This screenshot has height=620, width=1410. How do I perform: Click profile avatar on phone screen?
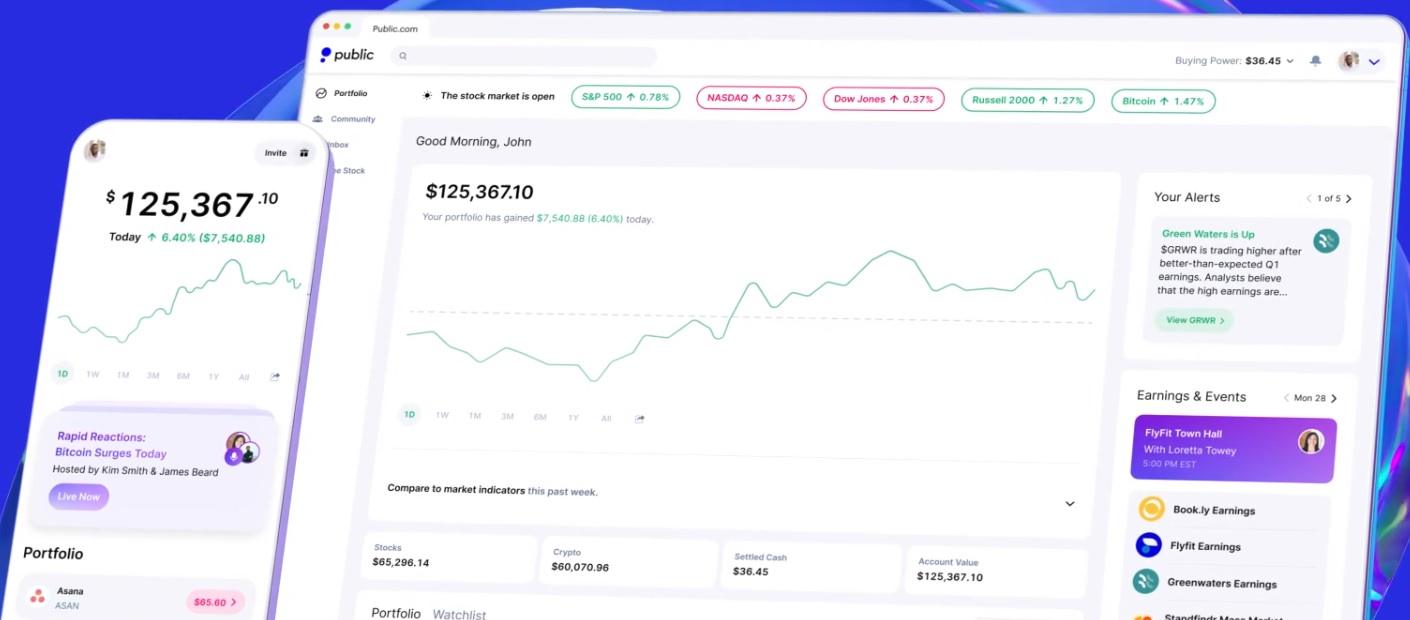(96, 150)
